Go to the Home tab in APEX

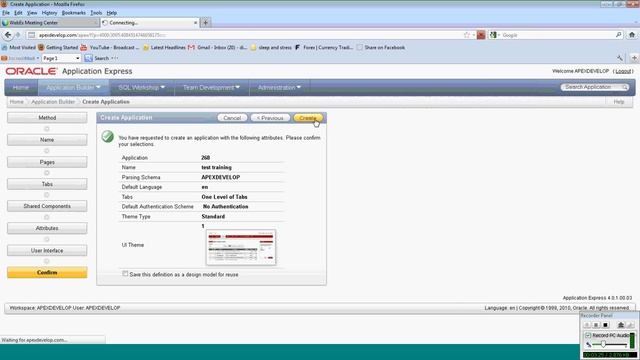click(21, 87)
